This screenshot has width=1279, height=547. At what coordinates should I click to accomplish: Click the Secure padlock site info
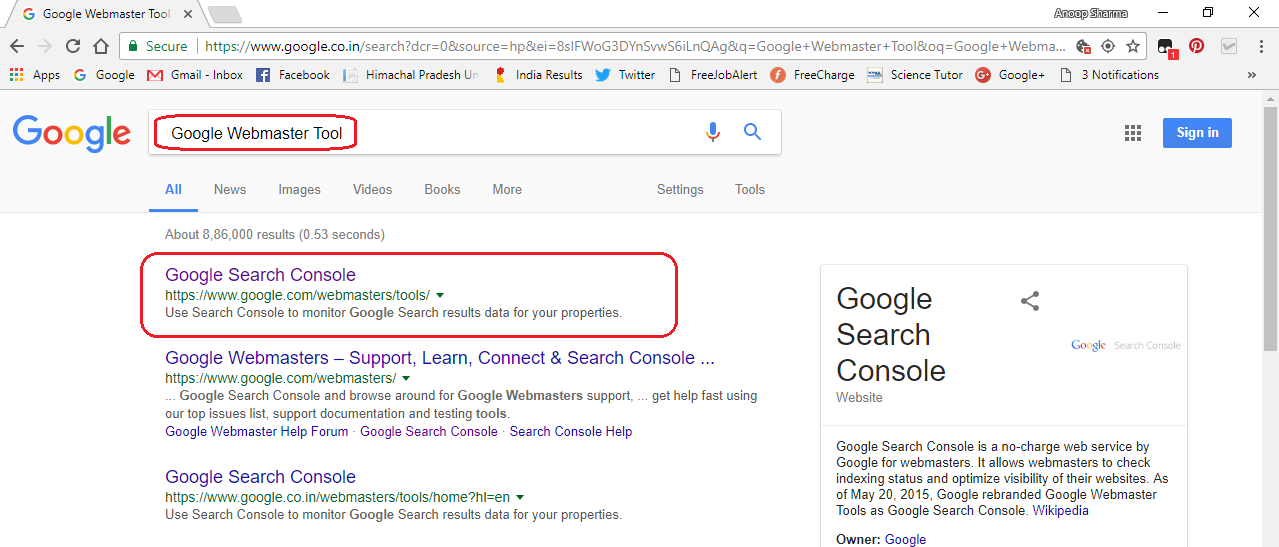156,46
